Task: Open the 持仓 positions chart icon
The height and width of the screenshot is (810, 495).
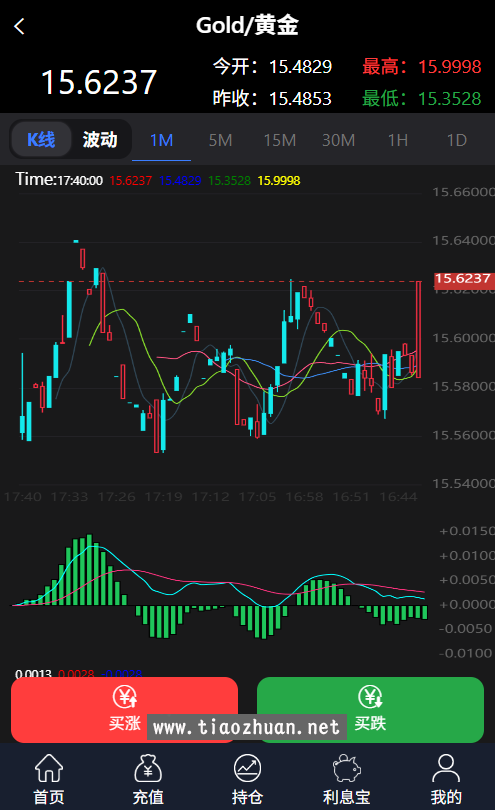Action: click(247, 768)
